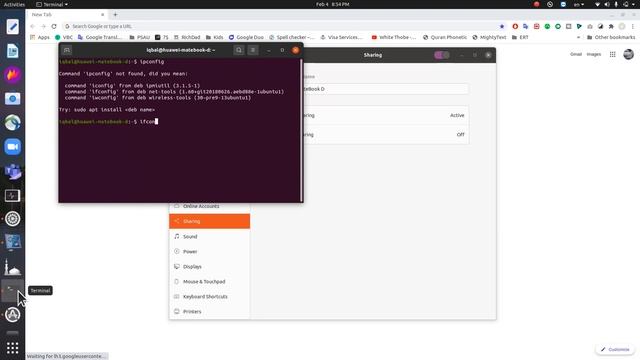The width and height of the screenshot is (640, 360).
Task: Open the mosque prayer app in dock
Action: [13, 267]
